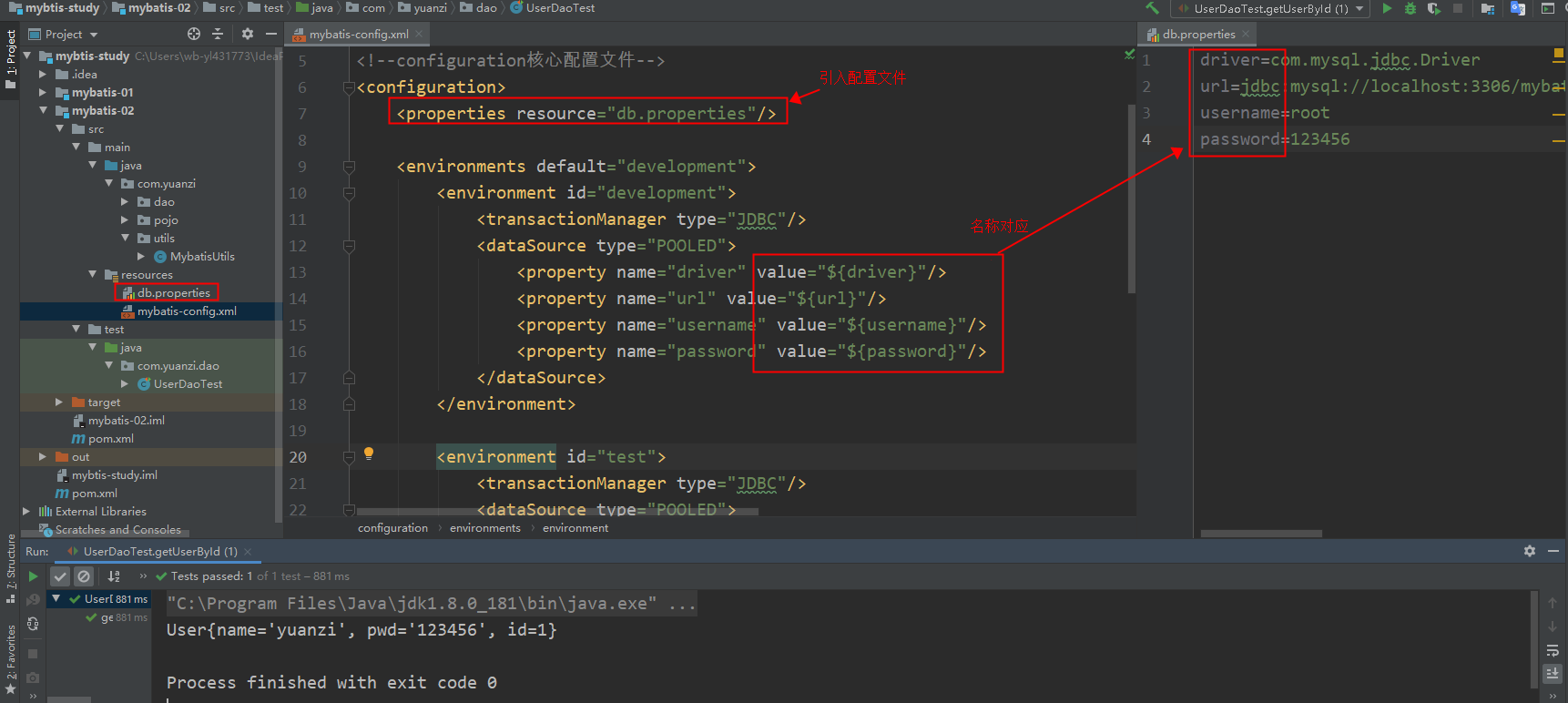Viewport: 1568px width, 703px height.
Task: Collapse the resources folder node
Action: pos(92,274)
